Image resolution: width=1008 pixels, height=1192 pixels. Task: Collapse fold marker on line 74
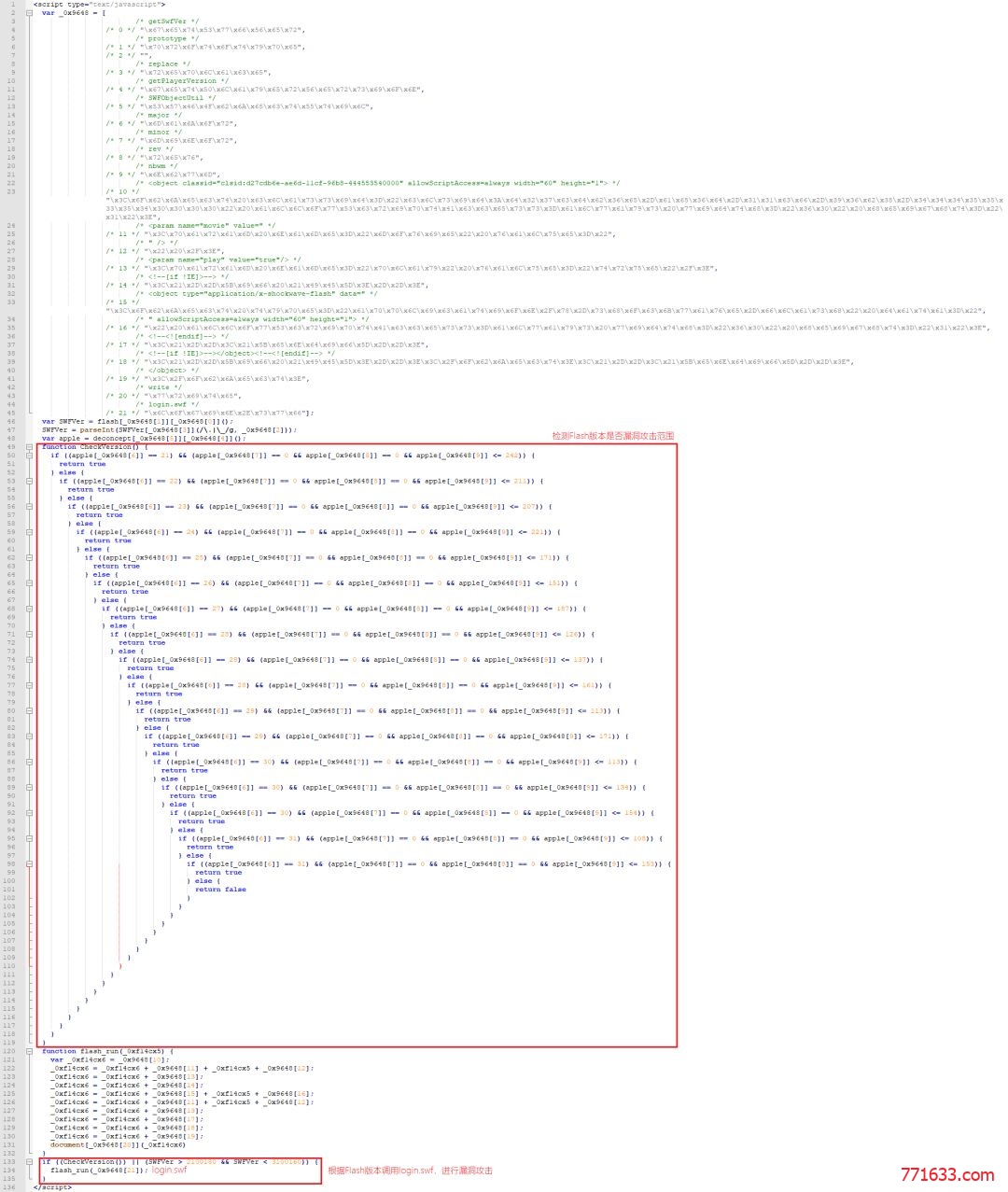tap(29, 660)
